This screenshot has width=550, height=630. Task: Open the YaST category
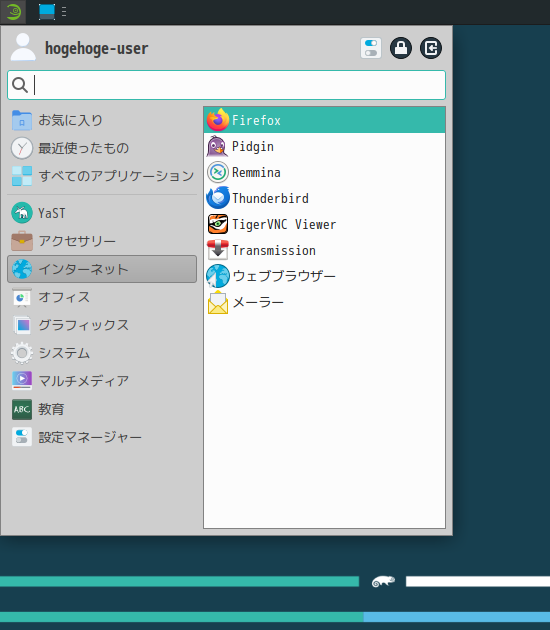pos(102,213)
